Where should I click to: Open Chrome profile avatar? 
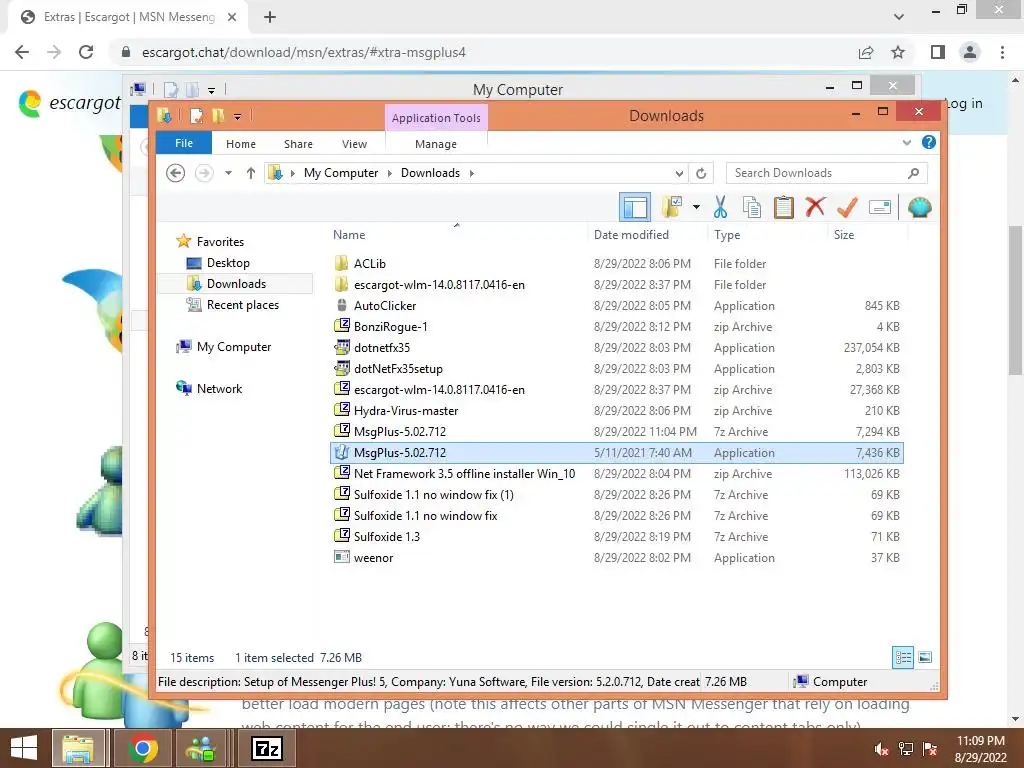click(x=970, y=52)
